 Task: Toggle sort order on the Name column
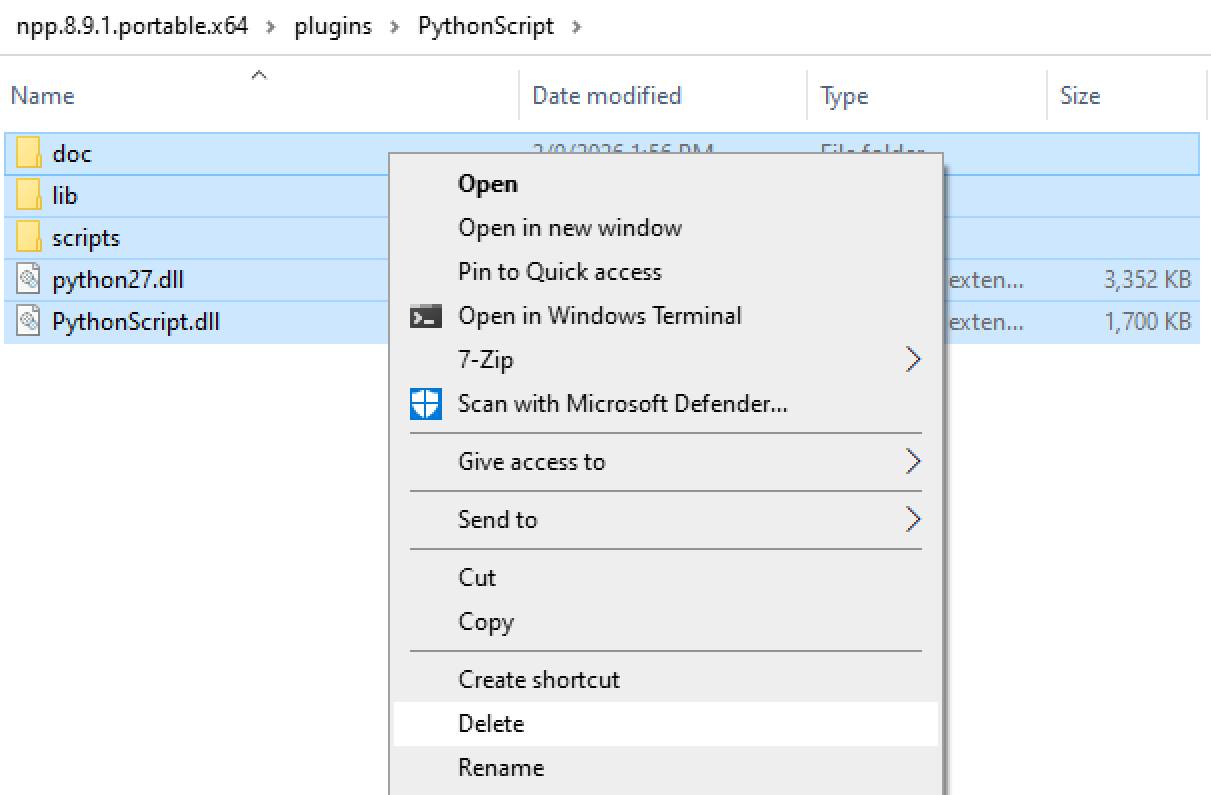coord(42,95)
